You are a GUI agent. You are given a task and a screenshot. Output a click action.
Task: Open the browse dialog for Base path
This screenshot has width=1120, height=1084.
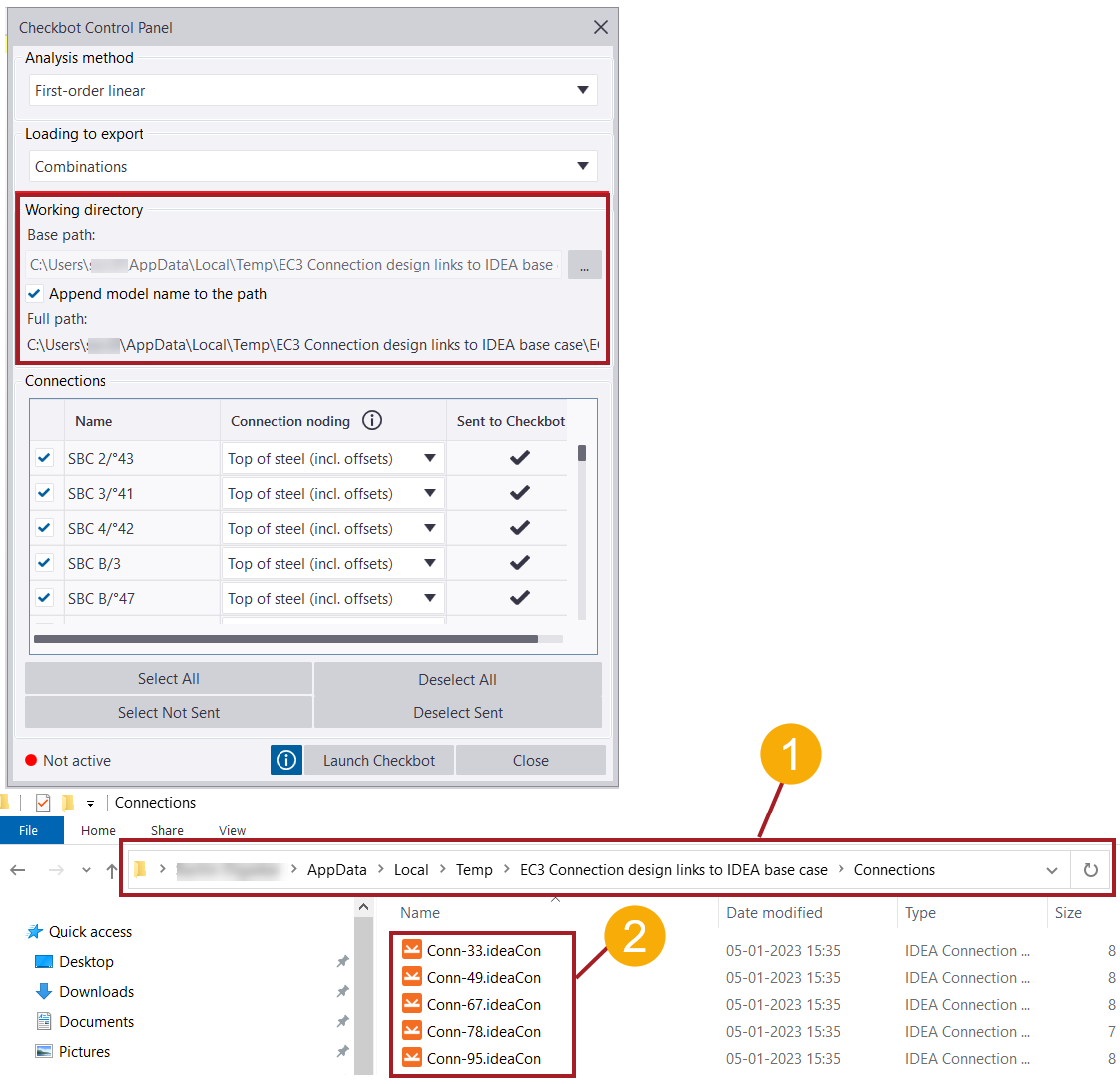tap(585, 265)
